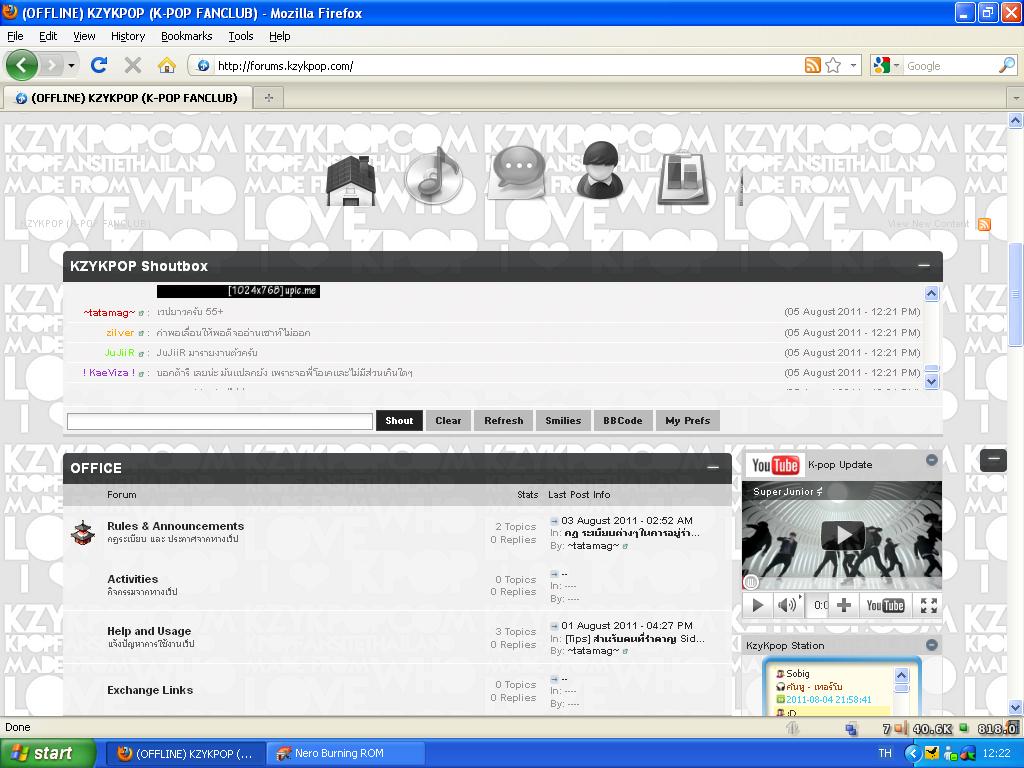Open ~tatamag~ profile in shoutbox
Viewport: 1024px width, 768px height.
109,312
